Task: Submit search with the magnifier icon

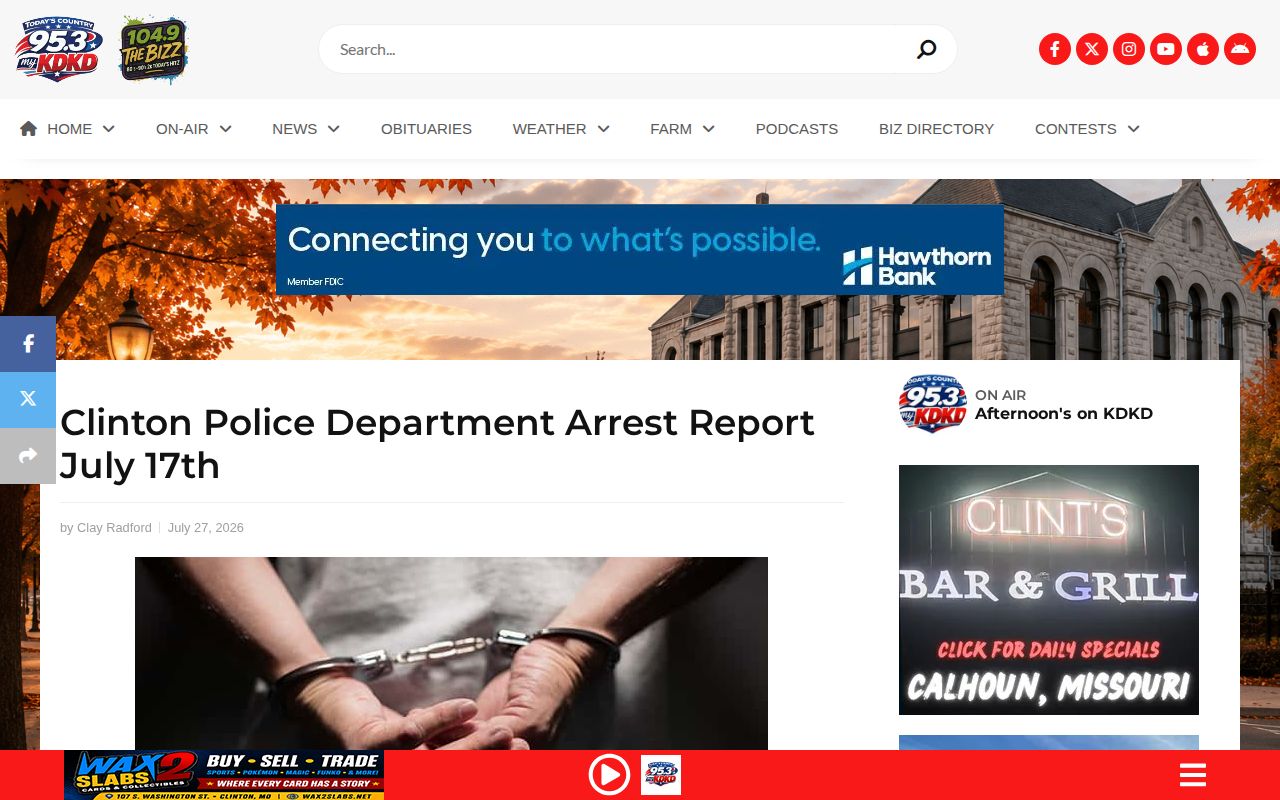Action: point(927,49)
